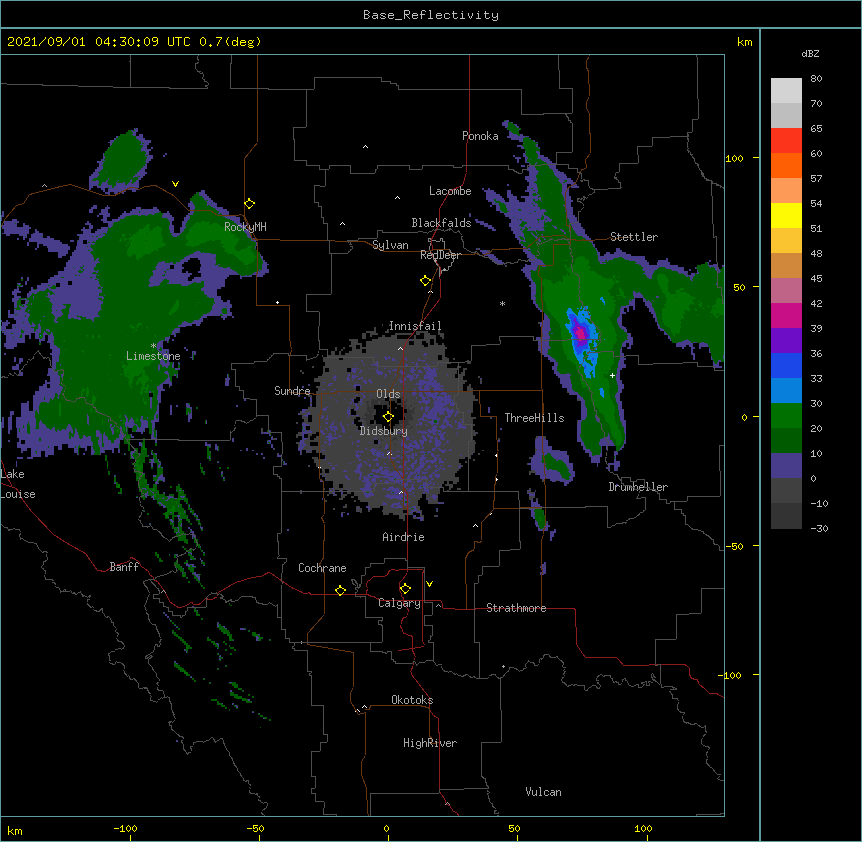Click the 100 tick on the right km axis

(734, 158)
